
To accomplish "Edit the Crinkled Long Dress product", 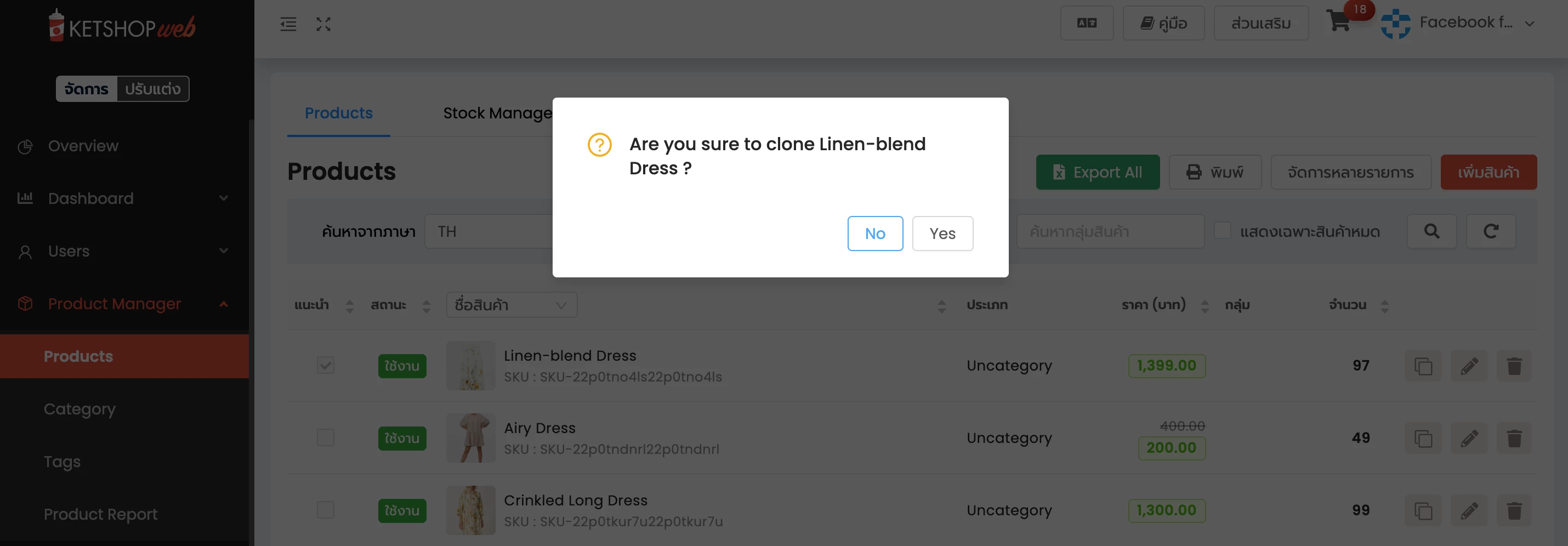I will coord(1469,511).
